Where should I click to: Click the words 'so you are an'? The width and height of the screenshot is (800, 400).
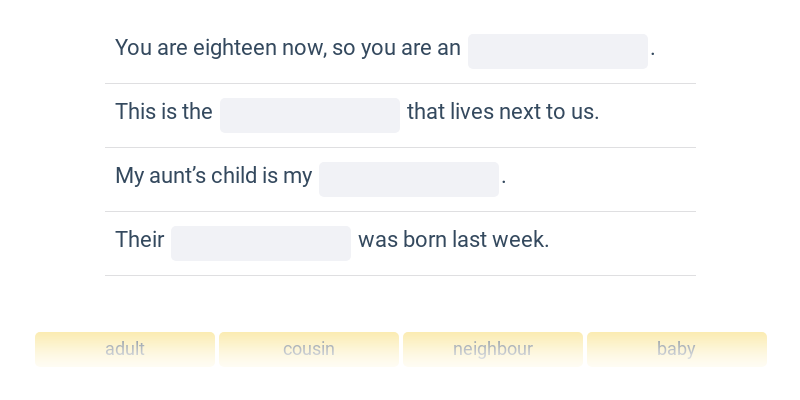396,48
